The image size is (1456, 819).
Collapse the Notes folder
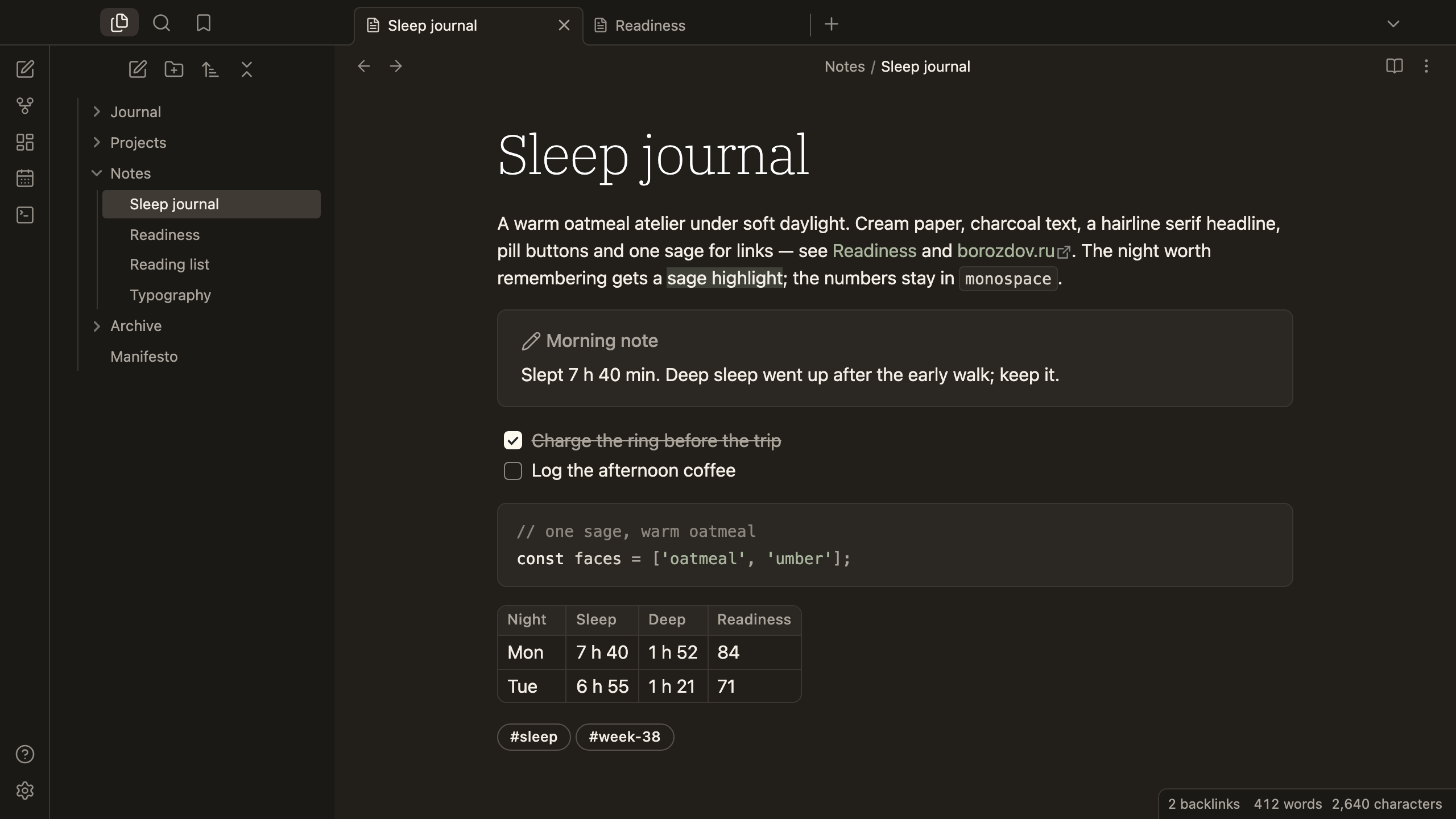(x=97, y=173)
